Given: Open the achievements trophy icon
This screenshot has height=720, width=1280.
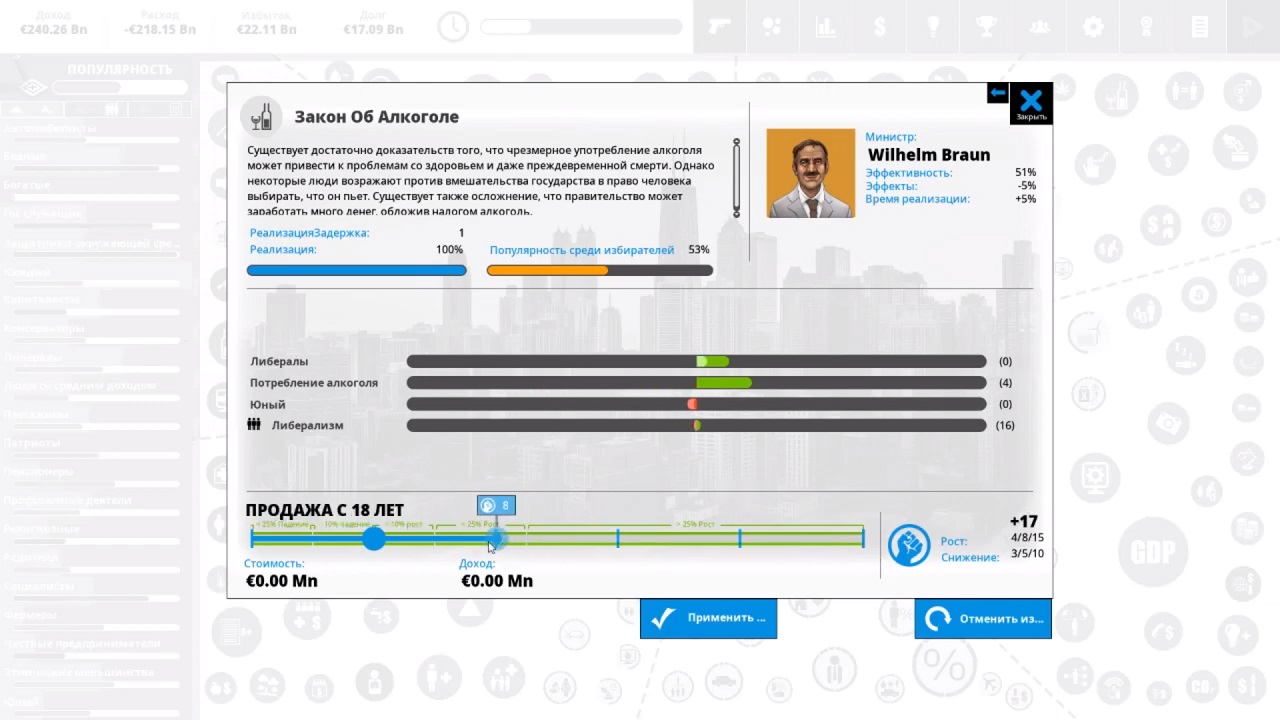Looking at the screenshot, I should (986, 27).
